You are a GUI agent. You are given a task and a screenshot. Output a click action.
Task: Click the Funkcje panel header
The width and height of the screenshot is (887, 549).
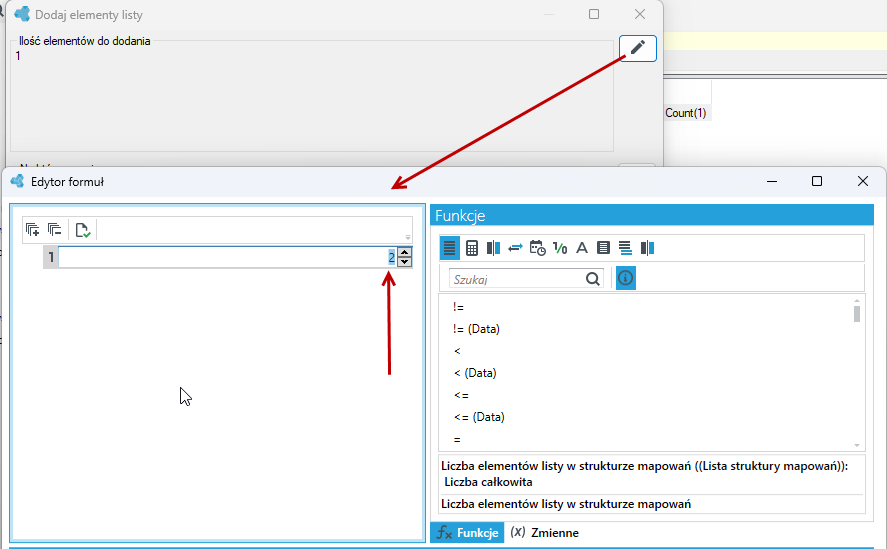pyautogui.click(x=652, y=216)
